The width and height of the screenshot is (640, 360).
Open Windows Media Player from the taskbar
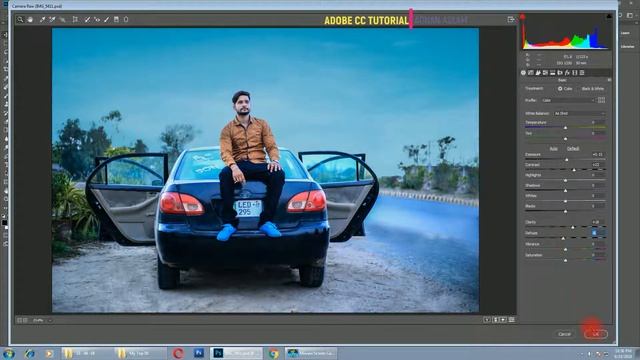pos(49,353)
